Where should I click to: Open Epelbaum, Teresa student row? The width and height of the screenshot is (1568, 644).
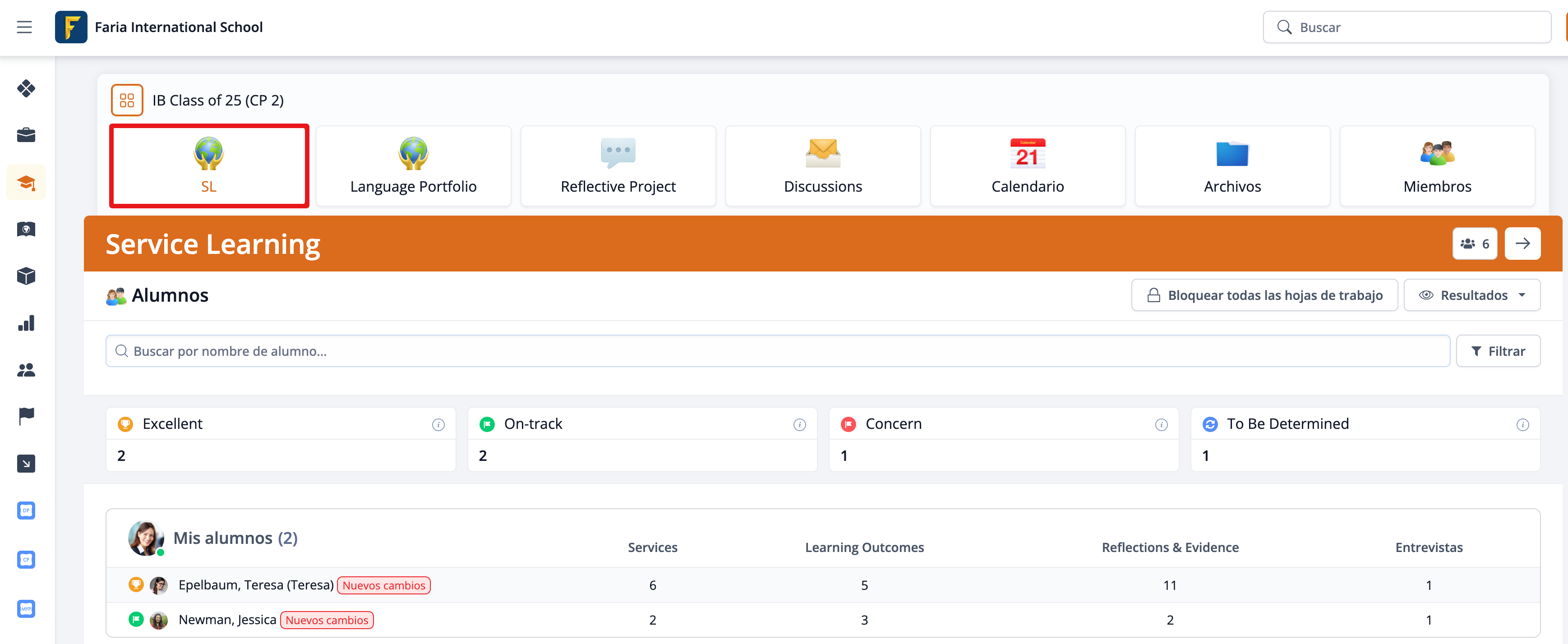point(256,585)
